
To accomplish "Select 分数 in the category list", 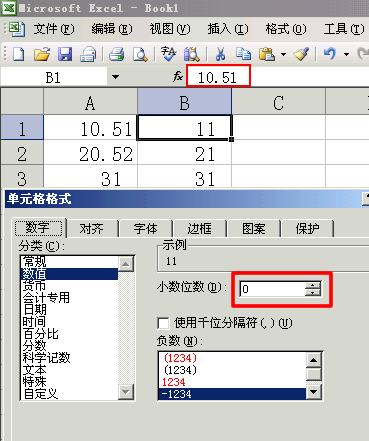I will (x=69, y=346).
